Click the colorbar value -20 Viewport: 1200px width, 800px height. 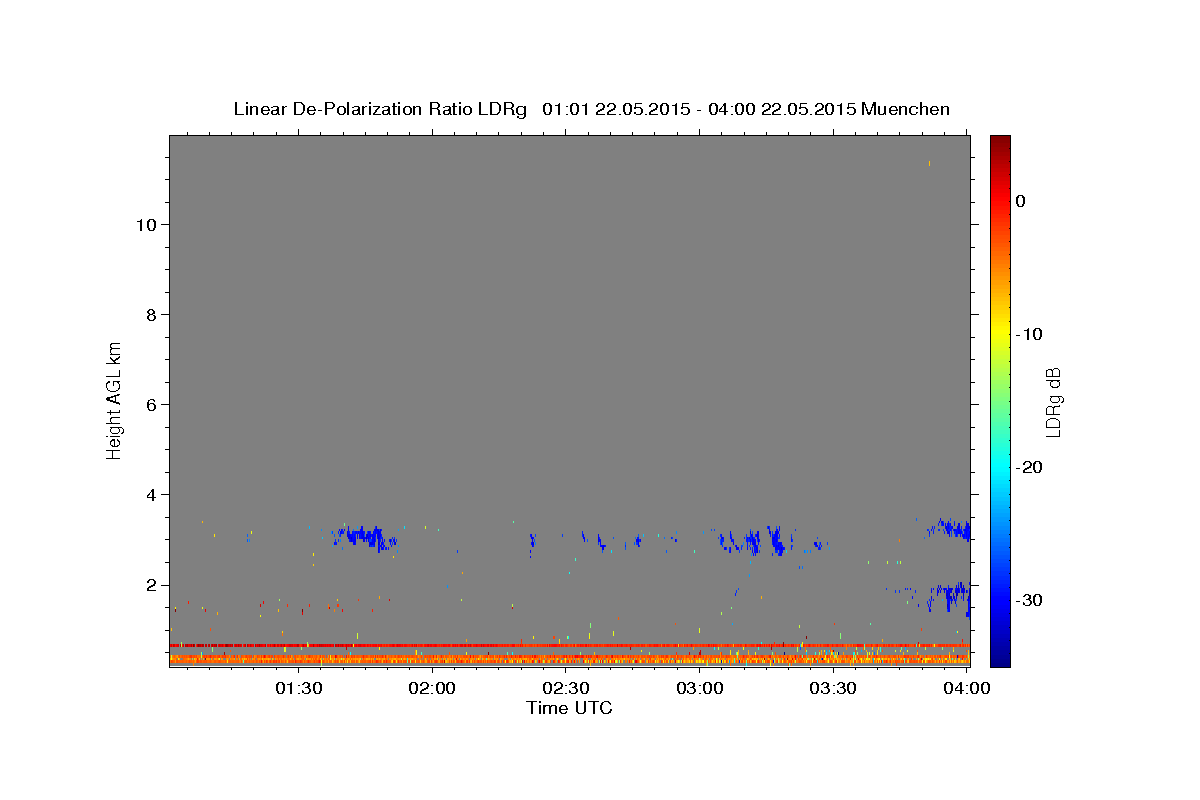(x=1030, y=467)
